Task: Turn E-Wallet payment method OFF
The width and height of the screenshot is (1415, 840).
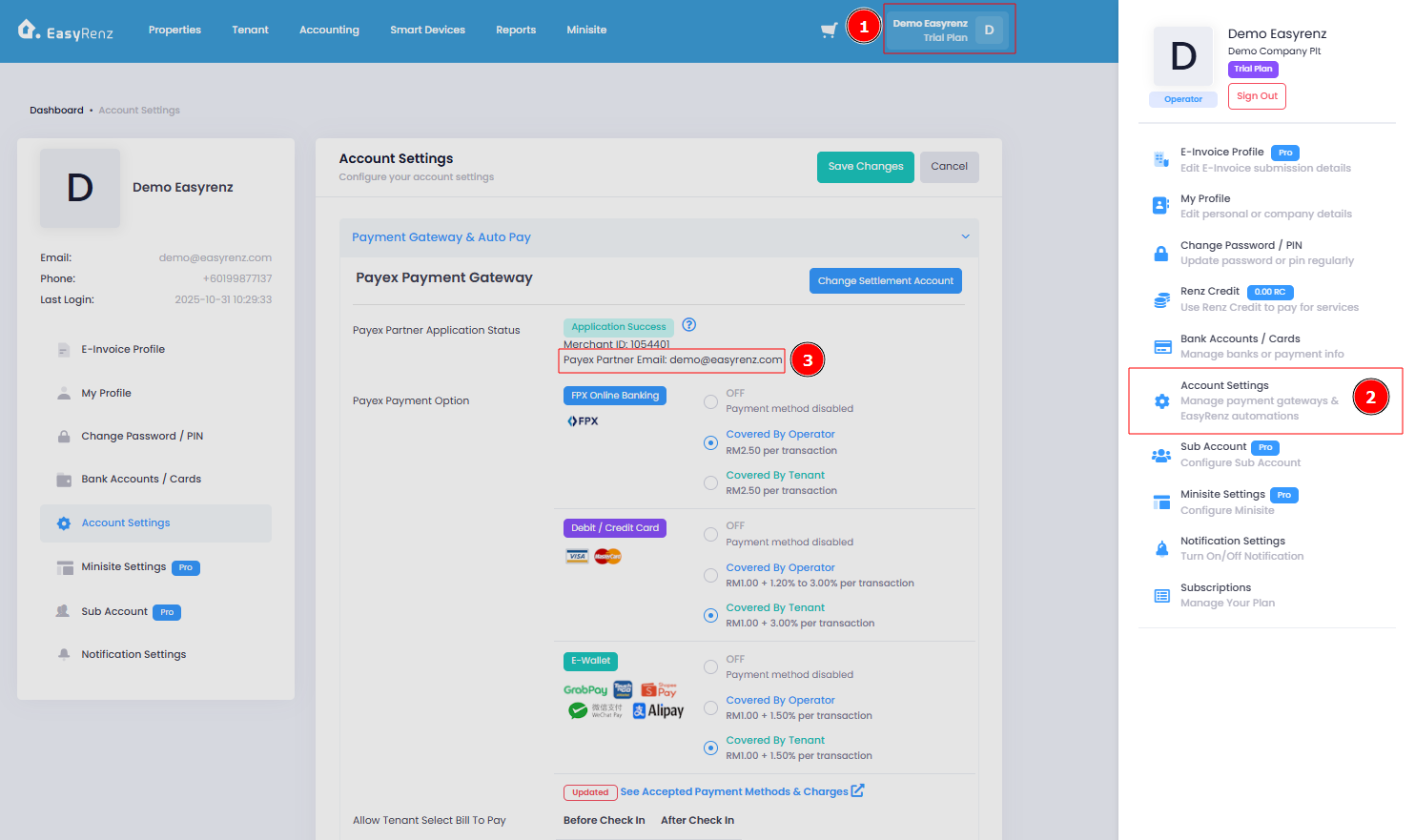Action: click(x=710, y=667)
